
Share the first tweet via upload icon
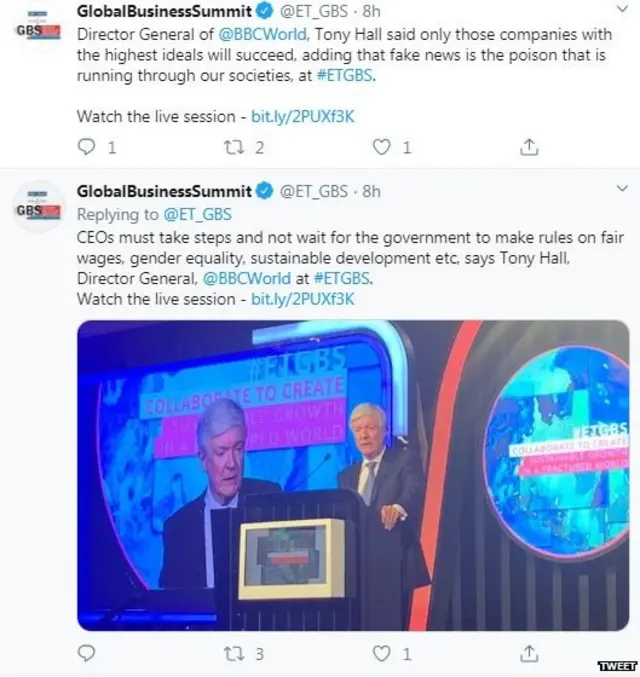529,147
